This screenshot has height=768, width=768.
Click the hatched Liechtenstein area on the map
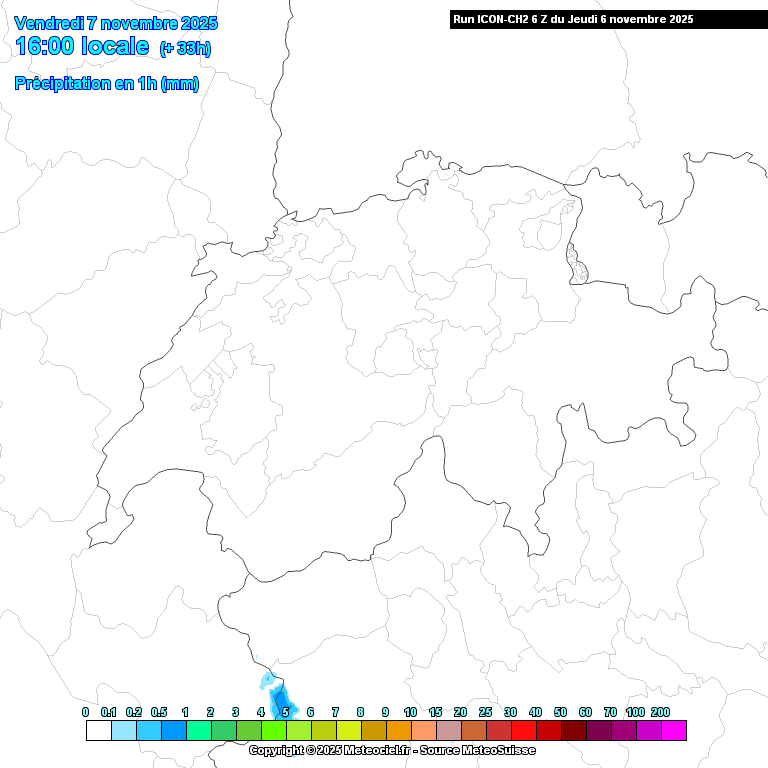575,264
